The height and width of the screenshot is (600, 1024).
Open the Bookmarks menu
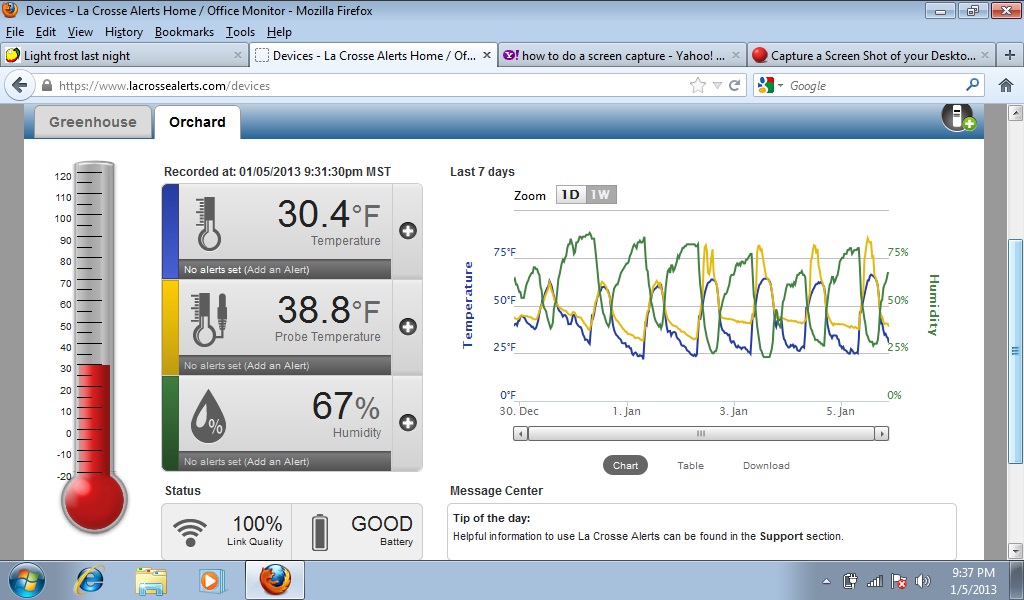[x=184, y=32]
